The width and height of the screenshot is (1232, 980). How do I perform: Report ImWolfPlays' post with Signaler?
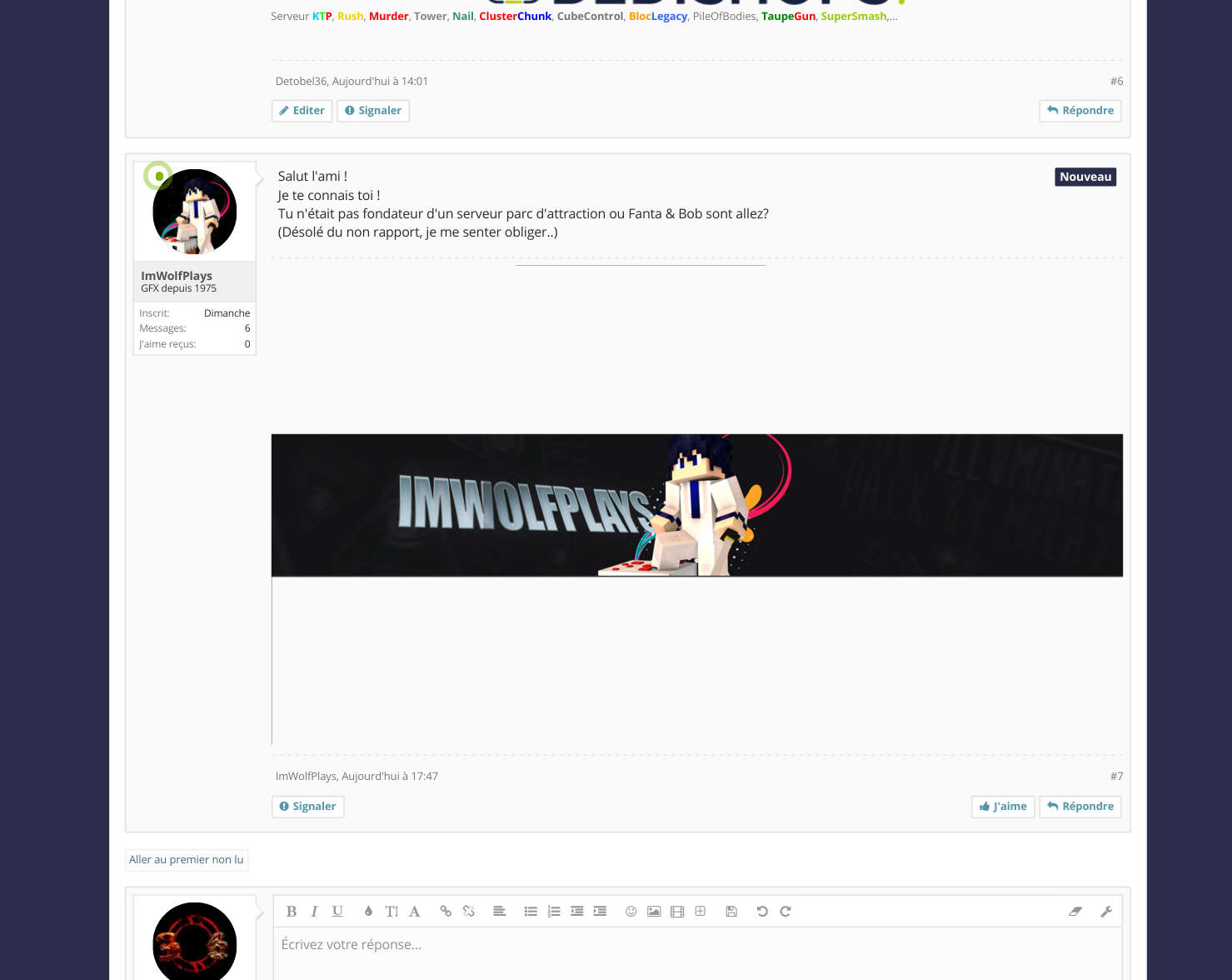(x=308, y=807)
